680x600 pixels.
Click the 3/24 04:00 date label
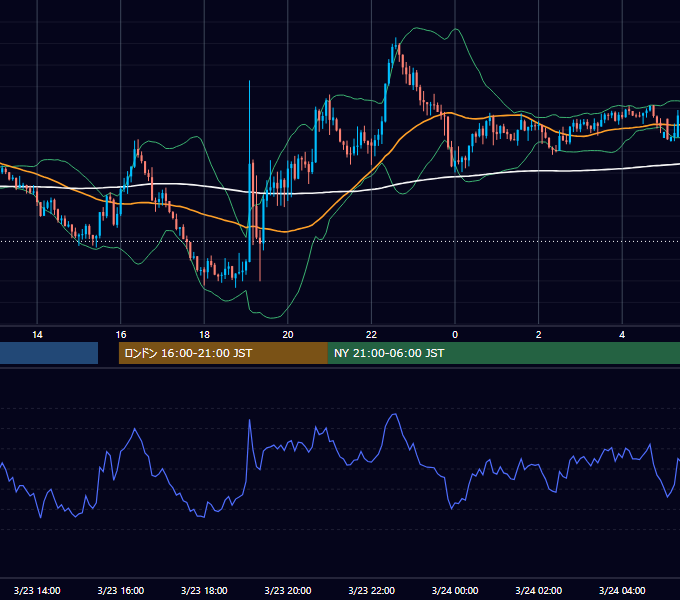click(622, 590)
